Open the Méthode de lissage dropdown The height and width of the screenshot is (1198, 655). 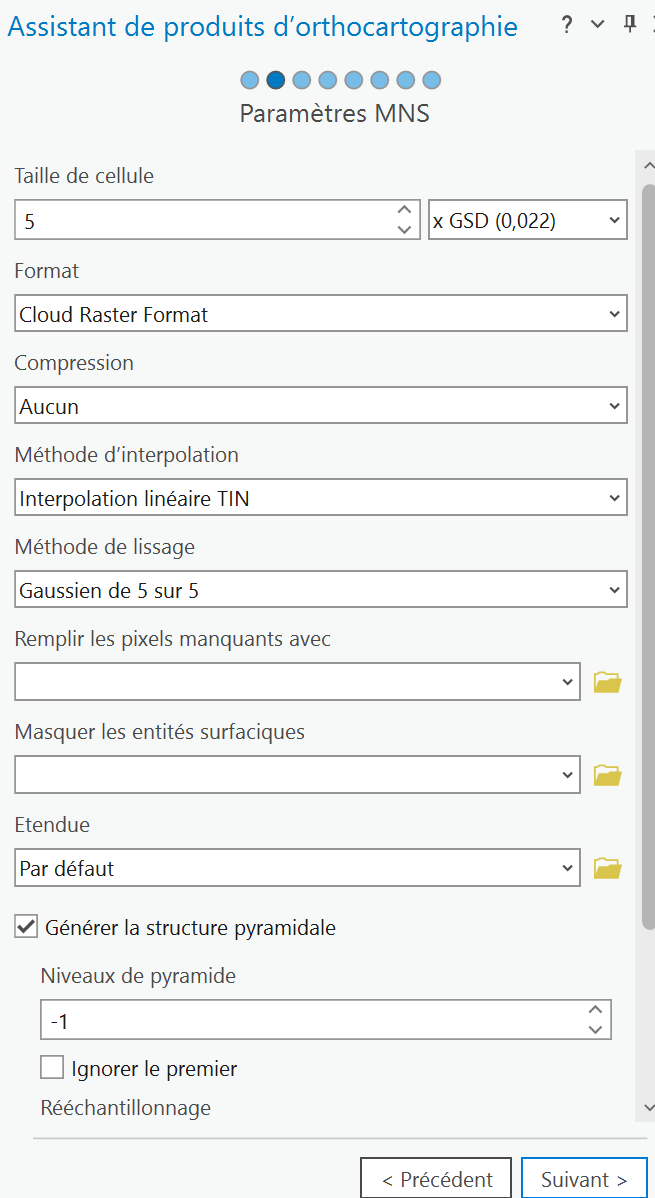[x=321, y=590]
